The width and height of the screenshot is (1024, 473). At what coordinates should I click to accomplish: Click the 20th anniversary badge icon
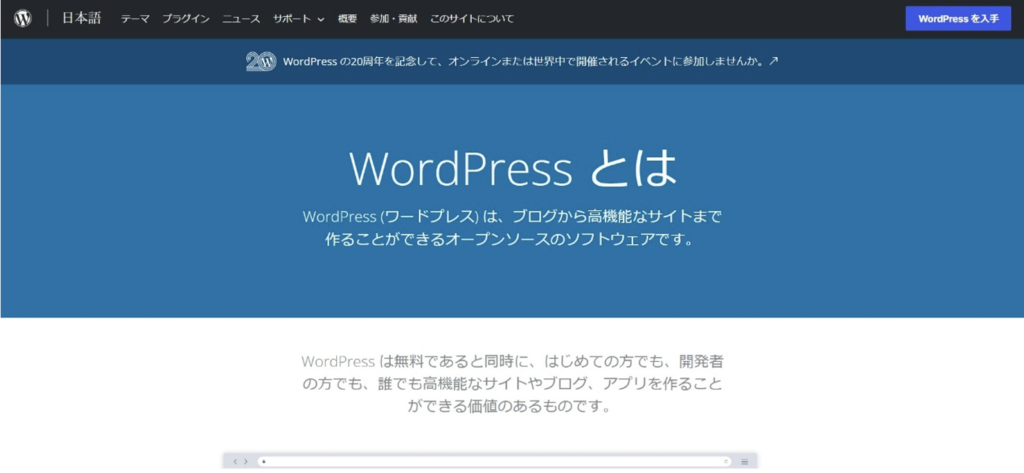pos(261,61)
